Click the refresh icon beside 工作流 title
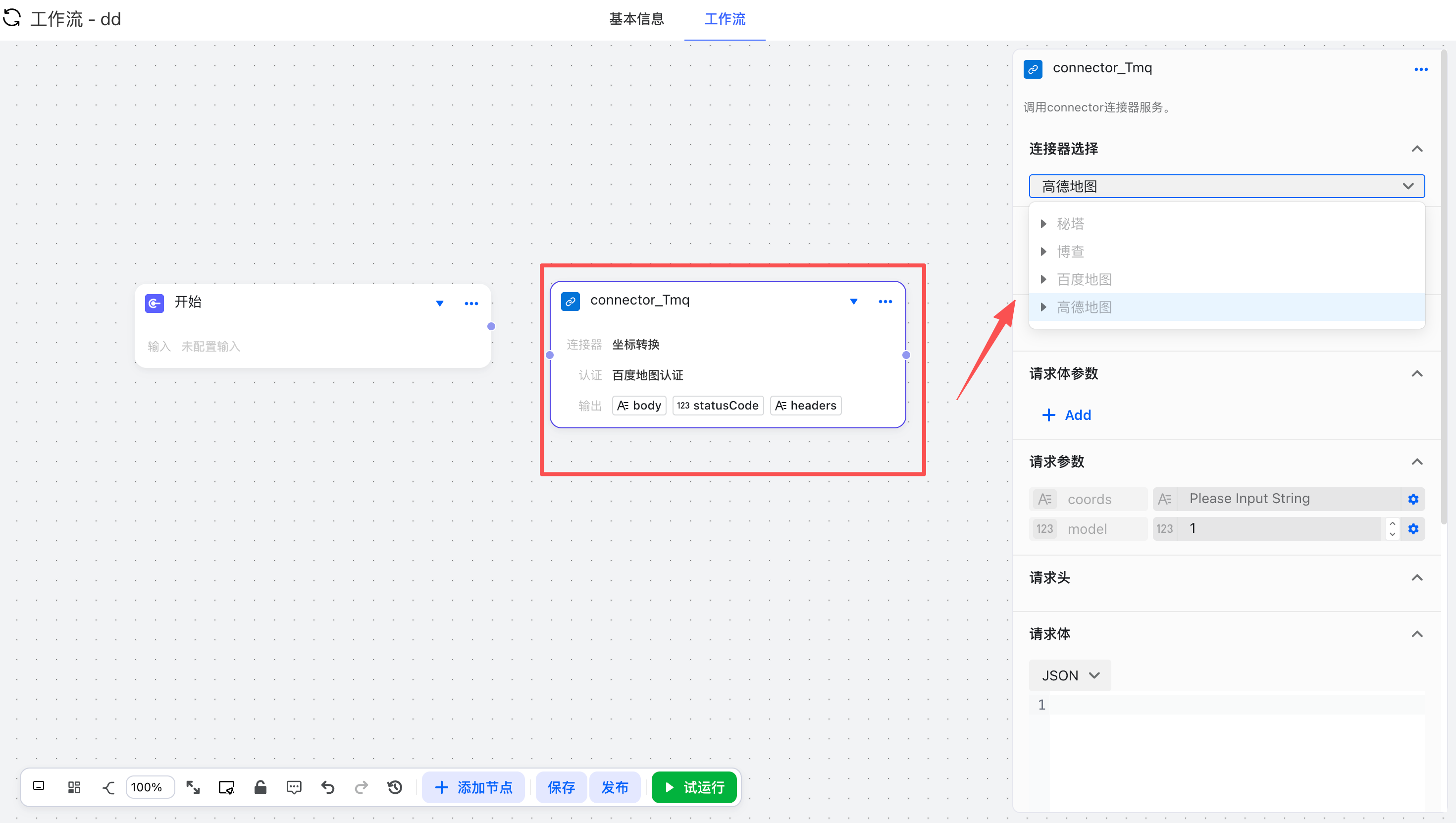 12,18
